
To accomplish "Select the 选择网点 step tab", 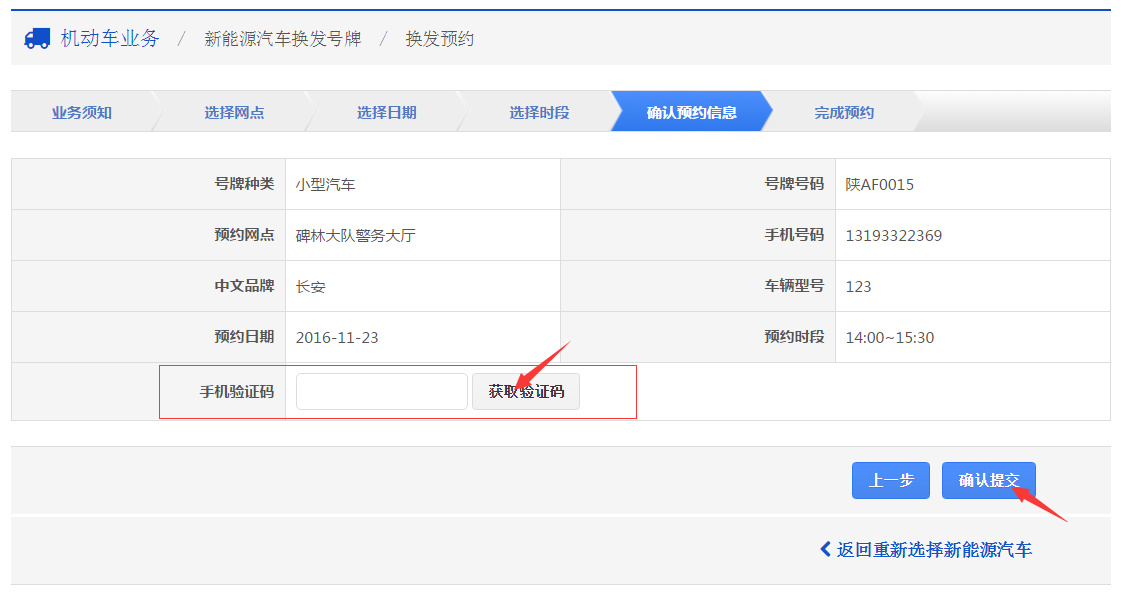I will point(234,112).
